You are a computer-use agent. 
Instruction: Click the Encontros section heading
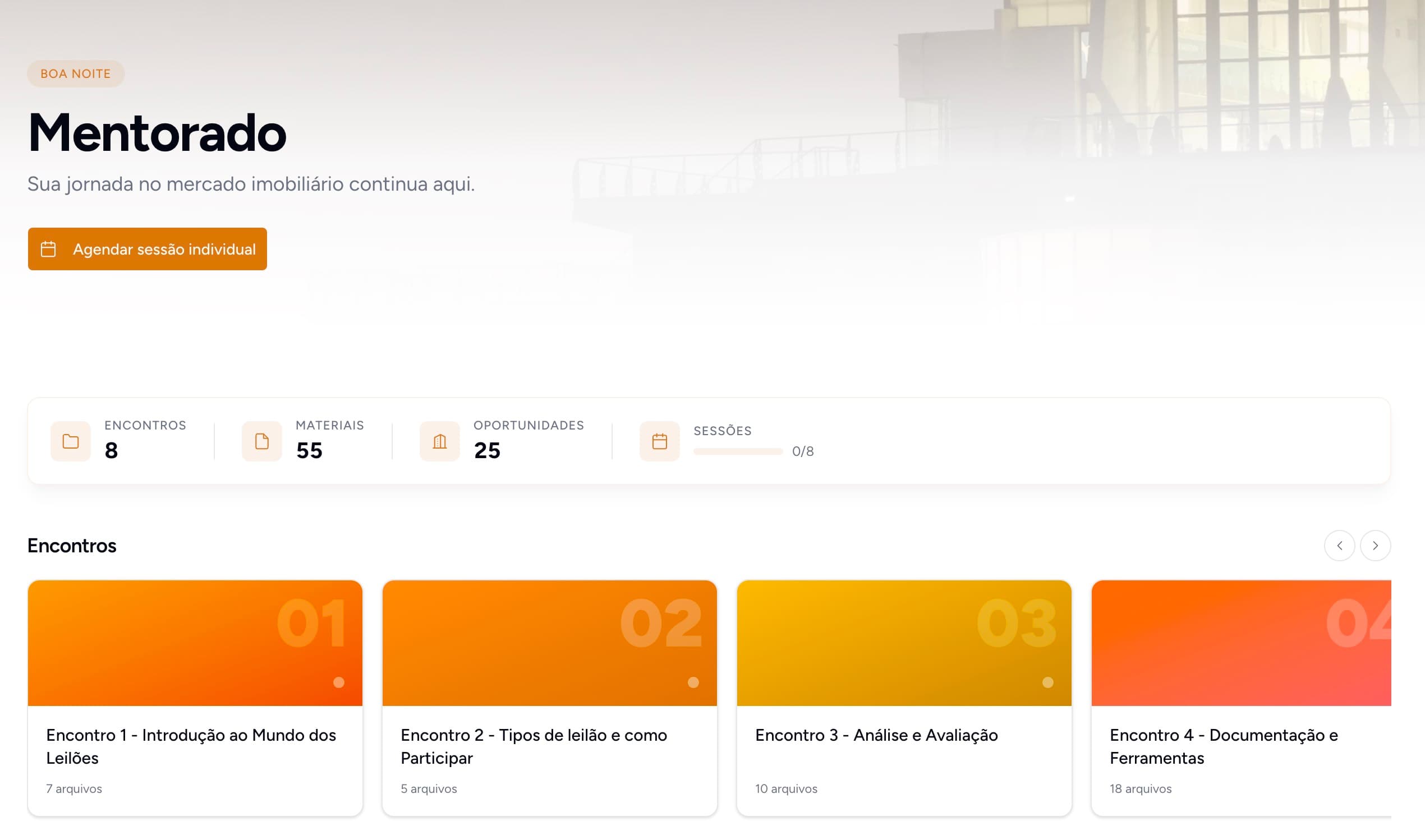(x=72, y=546)
